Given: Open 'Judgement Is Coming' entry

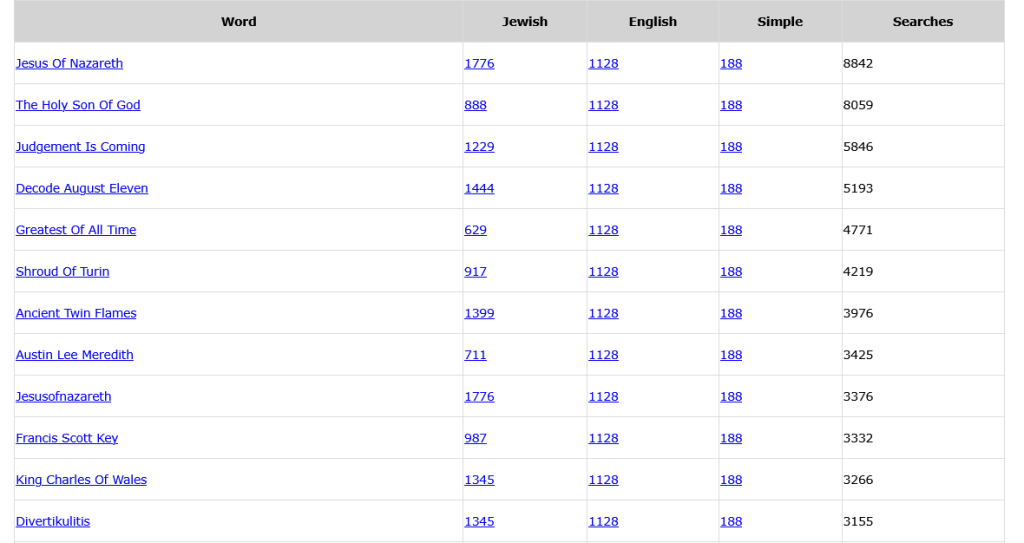Looking at the screenshot, I should pyautogui.click(x=80, y=147).
